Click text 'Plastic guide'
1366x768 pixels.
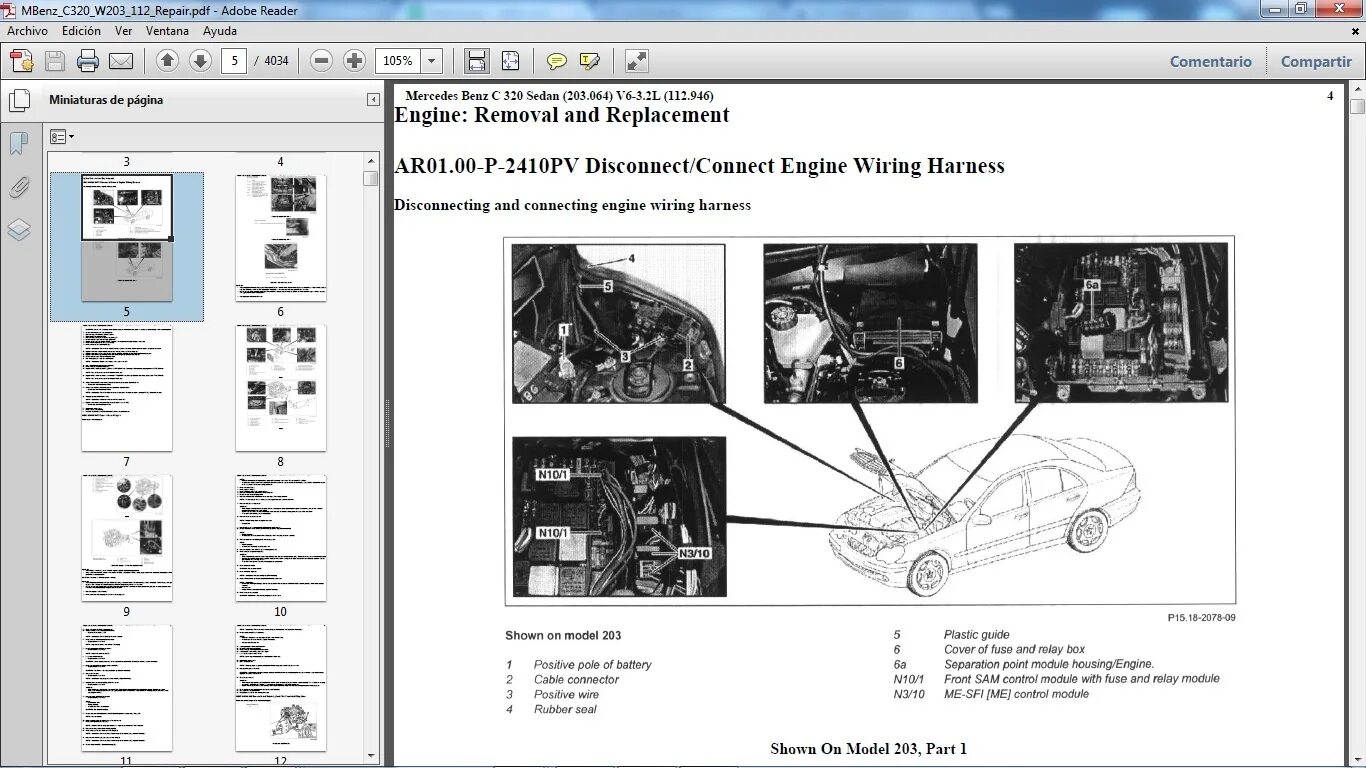pos(976,635)
